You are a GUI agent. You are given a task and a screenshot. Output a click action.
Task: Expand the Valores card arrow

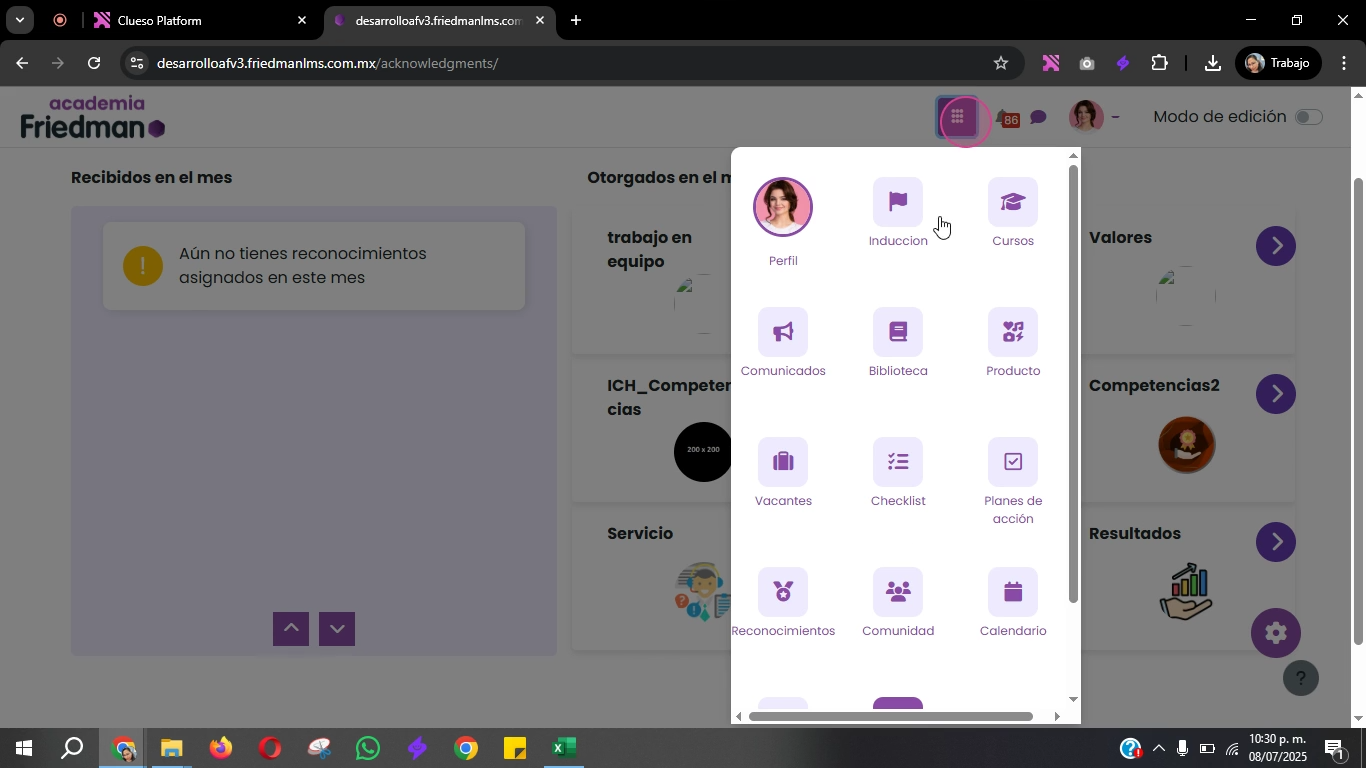tap(1275, 245)
